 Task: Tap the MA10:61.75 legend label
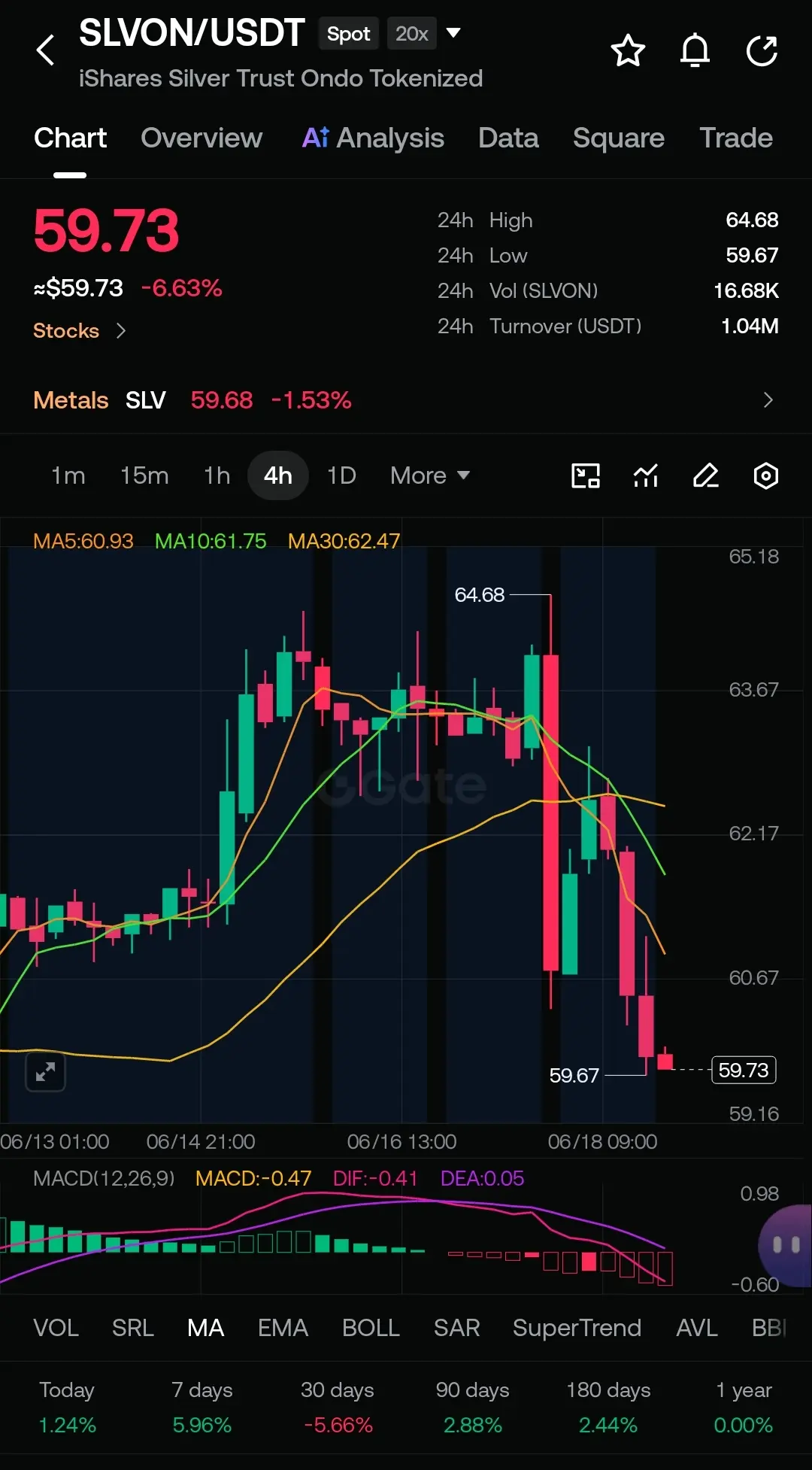coord(211,541)
